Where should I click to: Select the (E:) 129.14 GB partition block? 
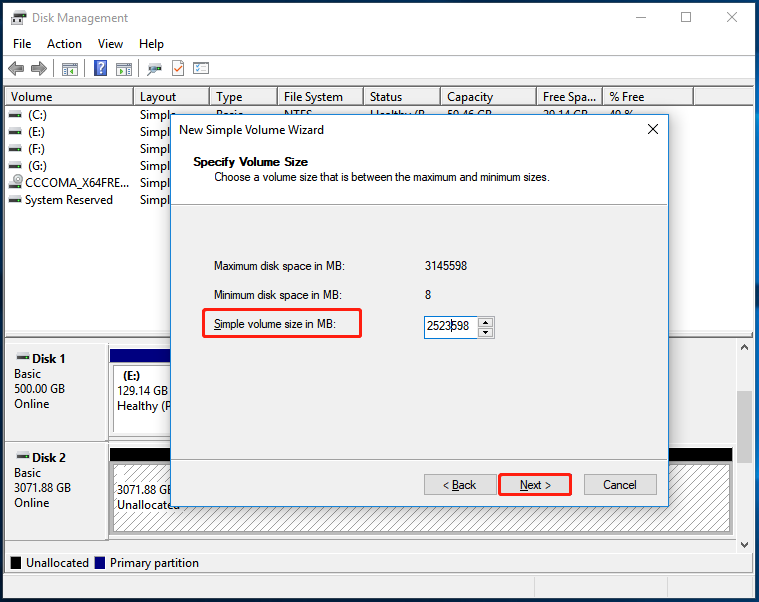pyautogui.click(x=141, y=398)
